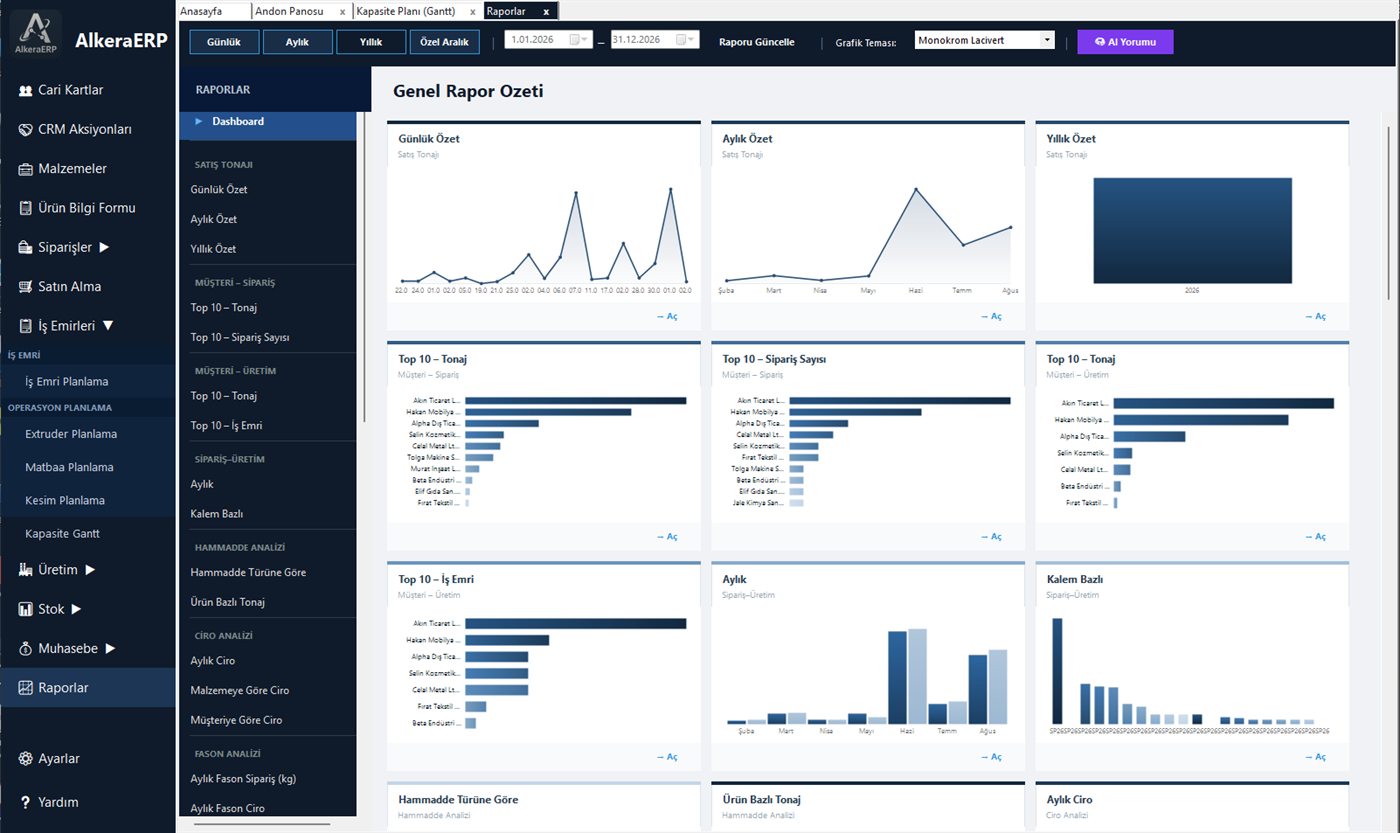Expand the Muhasebe submenu arrow

pyautogui.click(x=110, y=648)
